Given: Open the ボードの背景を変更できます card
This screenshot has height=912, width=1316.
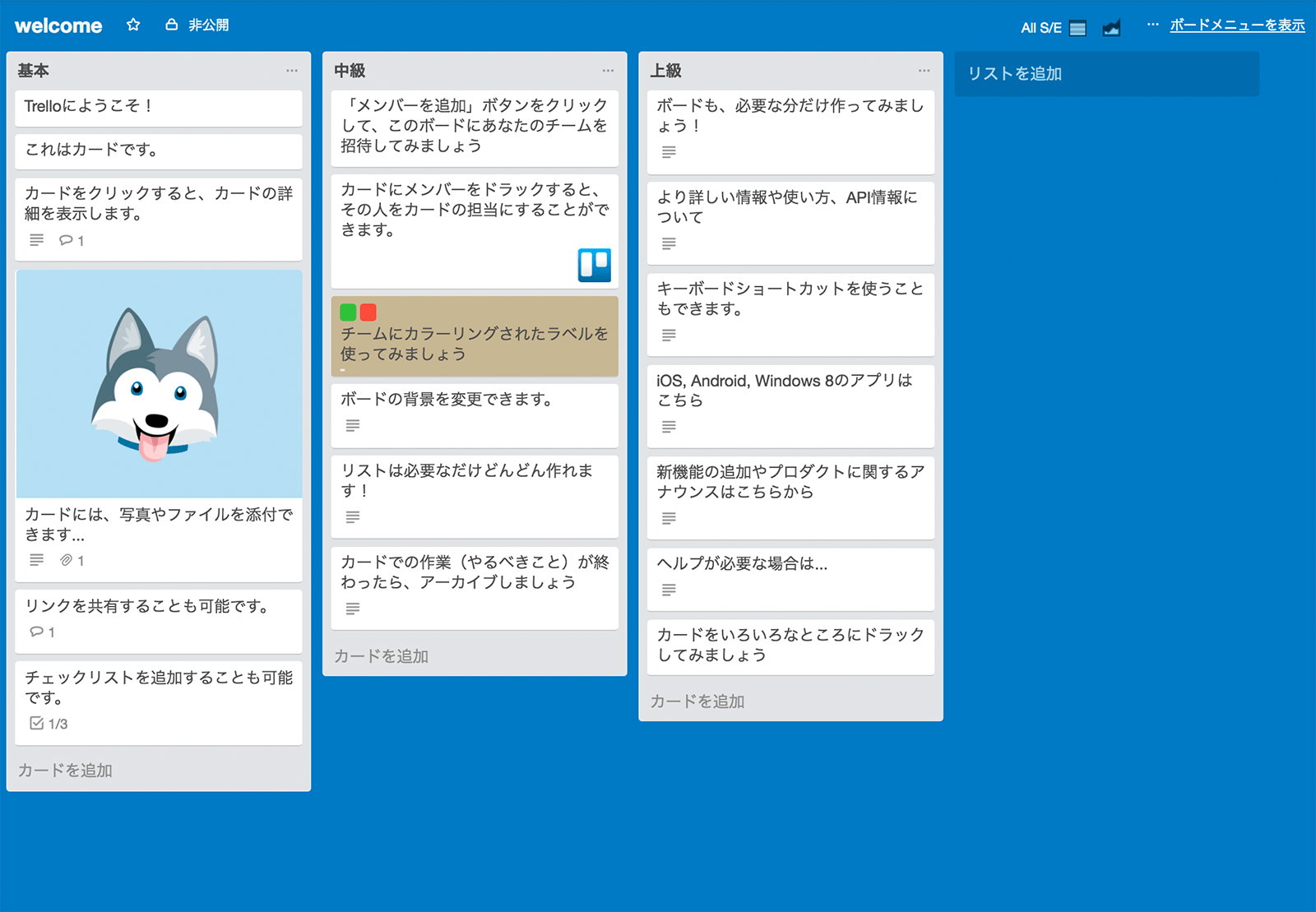Looking at the screenshot, I should pyautogui.click(x=475, y=415).
